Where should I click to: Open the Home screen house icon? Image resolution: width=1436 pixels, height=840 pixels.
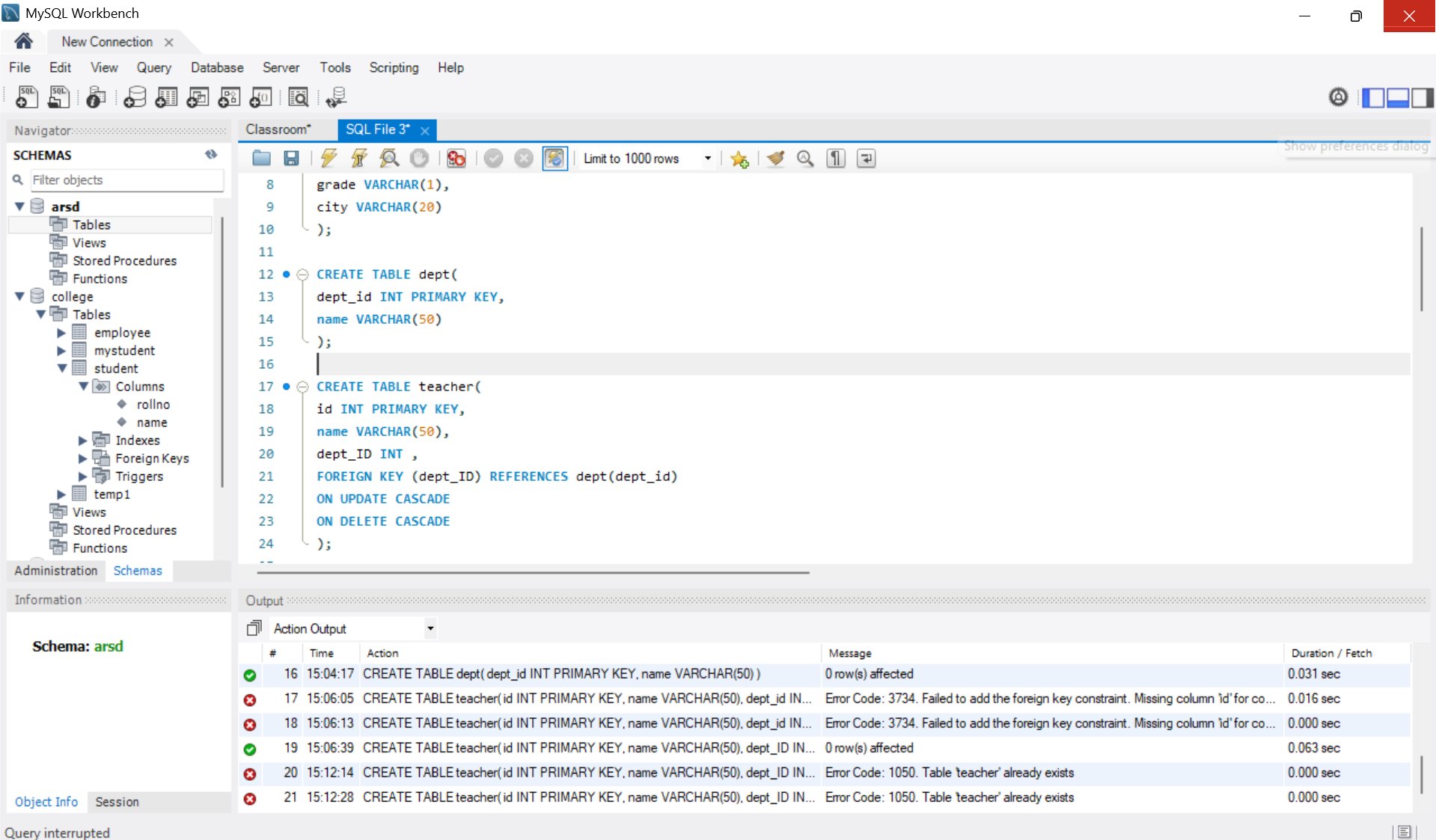[23, 41]
